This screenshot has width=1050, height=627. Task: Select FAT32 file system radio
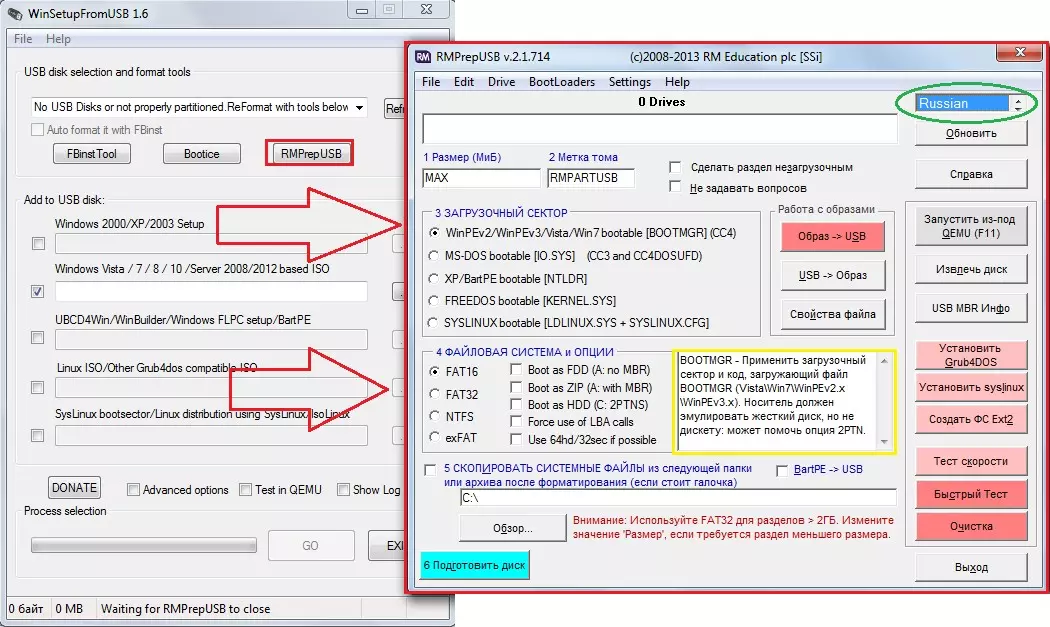click(x=435, y=394)
